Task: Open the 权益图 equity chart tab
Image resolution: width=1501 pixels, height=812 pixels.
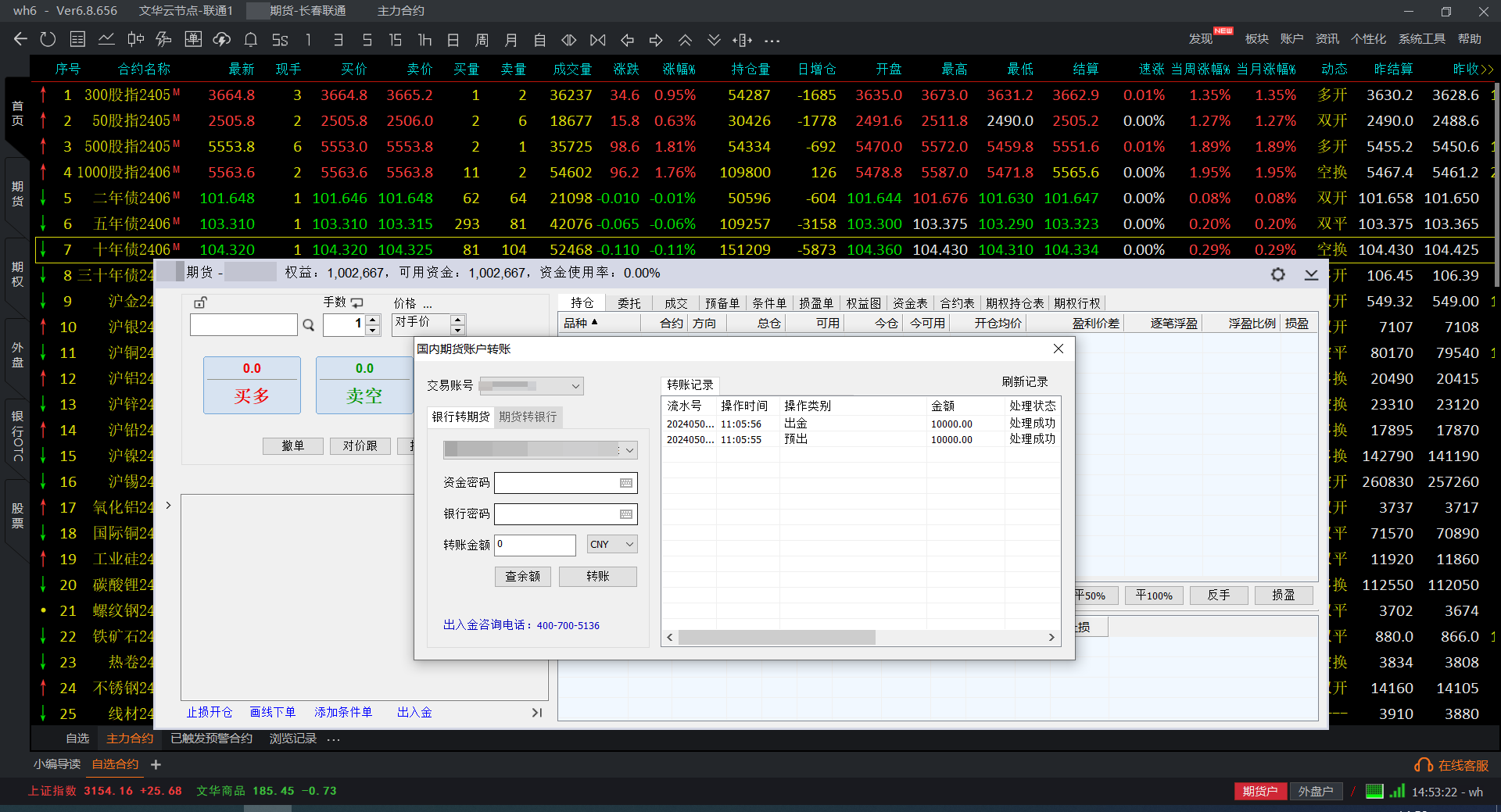Action: [x=864, y=303]
